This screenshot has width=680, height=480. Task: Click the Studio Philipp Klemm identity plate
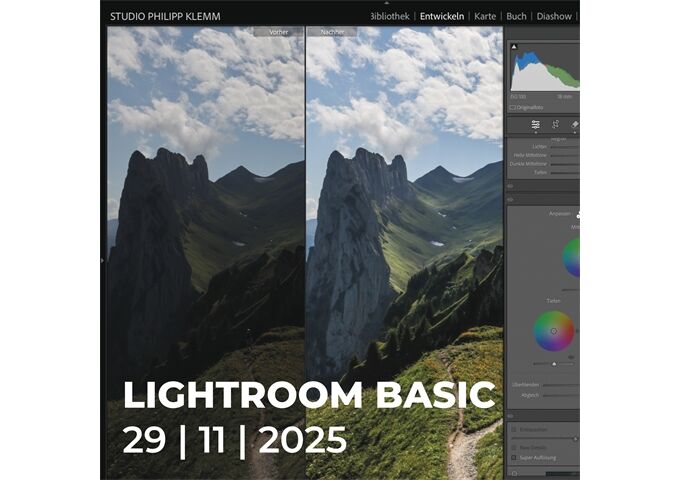(165, 16)
